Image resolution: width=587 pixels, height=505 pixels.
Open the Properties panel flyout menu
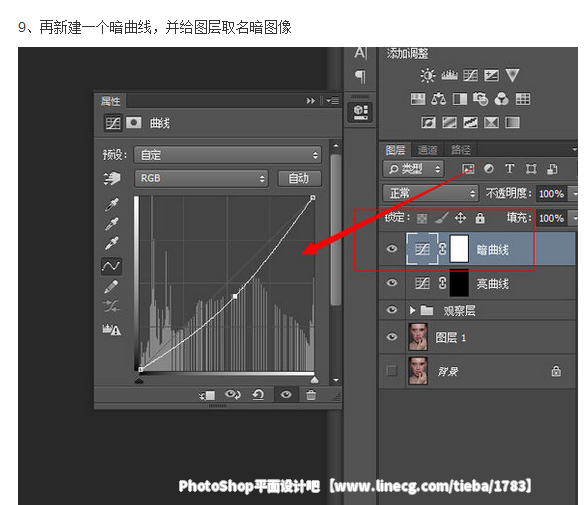click(332, 100)
